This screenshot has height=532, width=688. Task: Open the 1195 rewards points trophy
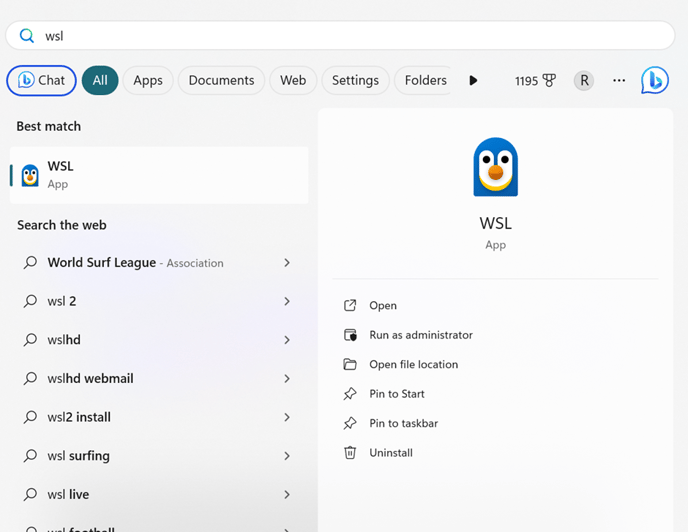coord(535,81)
